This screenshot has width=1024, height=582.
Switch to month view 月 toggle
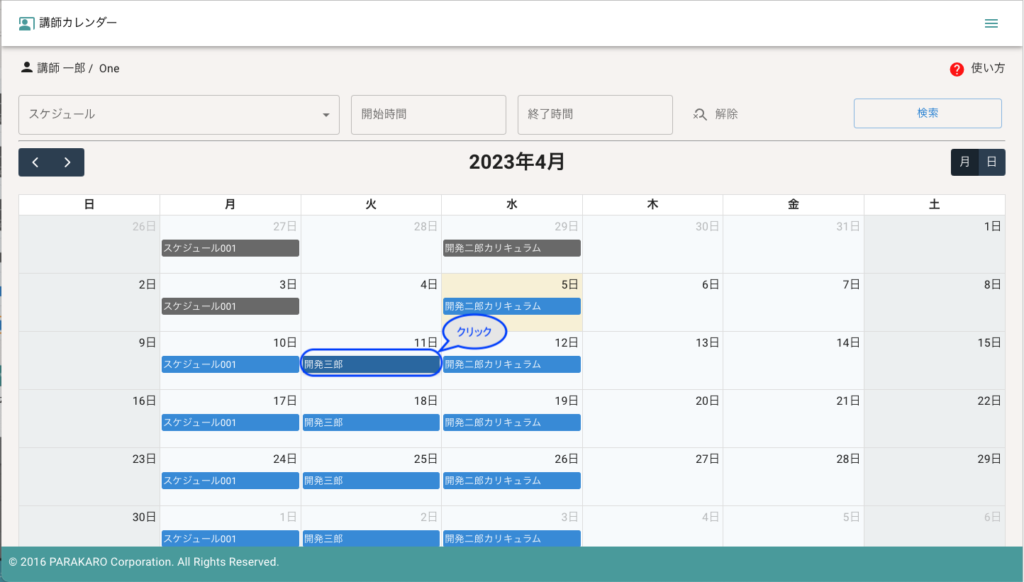964,162
